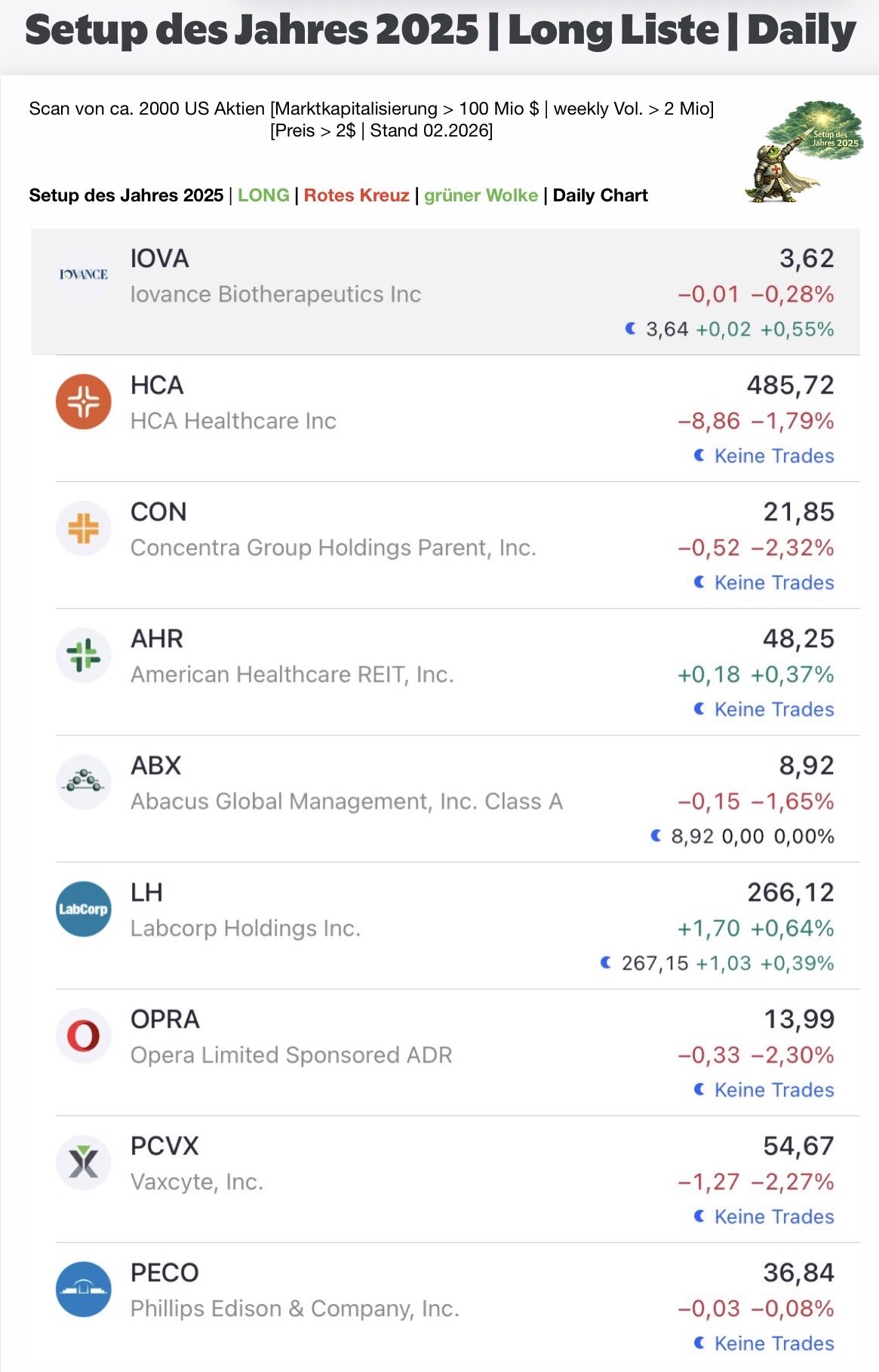The height and width of the screenshot is (1372, 879).
Task: Click Keine Trades under HCA Healthcare
Action: 773,456
